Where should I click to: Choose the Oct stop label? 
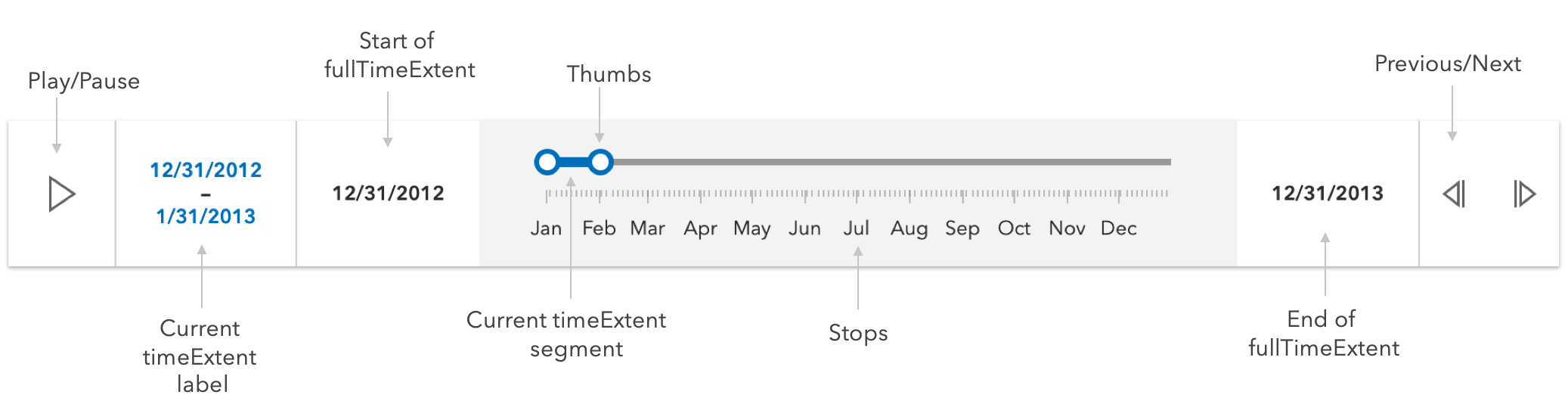tap(1014, 228)
